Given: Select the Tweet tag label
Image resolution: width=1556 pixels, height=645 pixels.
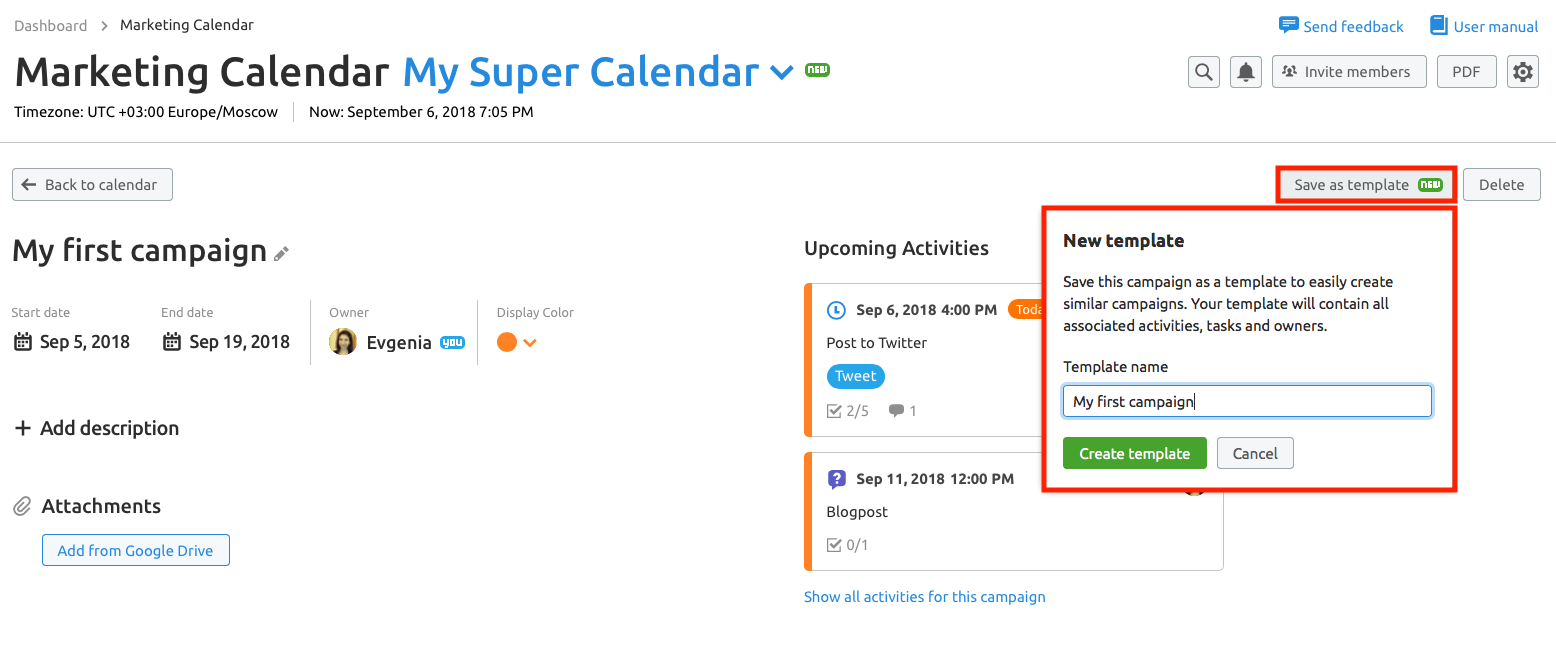Looking at the screenshot, I should point(856,376).
